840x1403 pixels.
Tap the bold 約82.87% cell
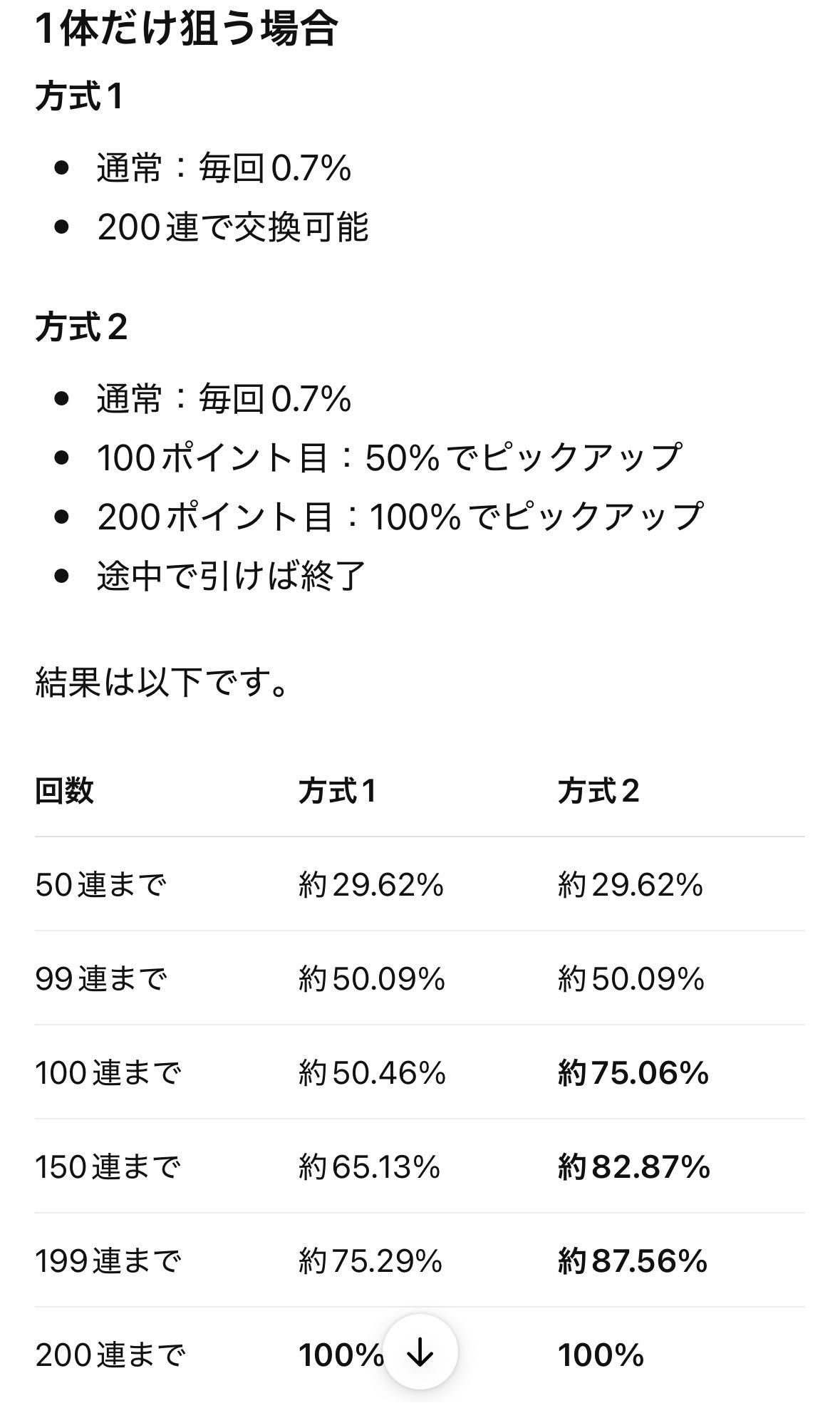(x=634, y=1167)
